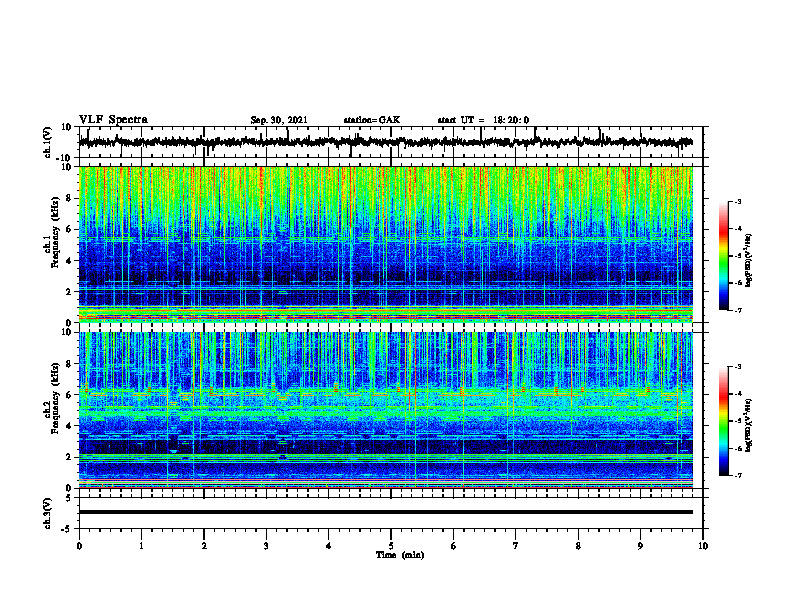
Task: Click time axis tick label "2"
Action: (x=204, y=546)
